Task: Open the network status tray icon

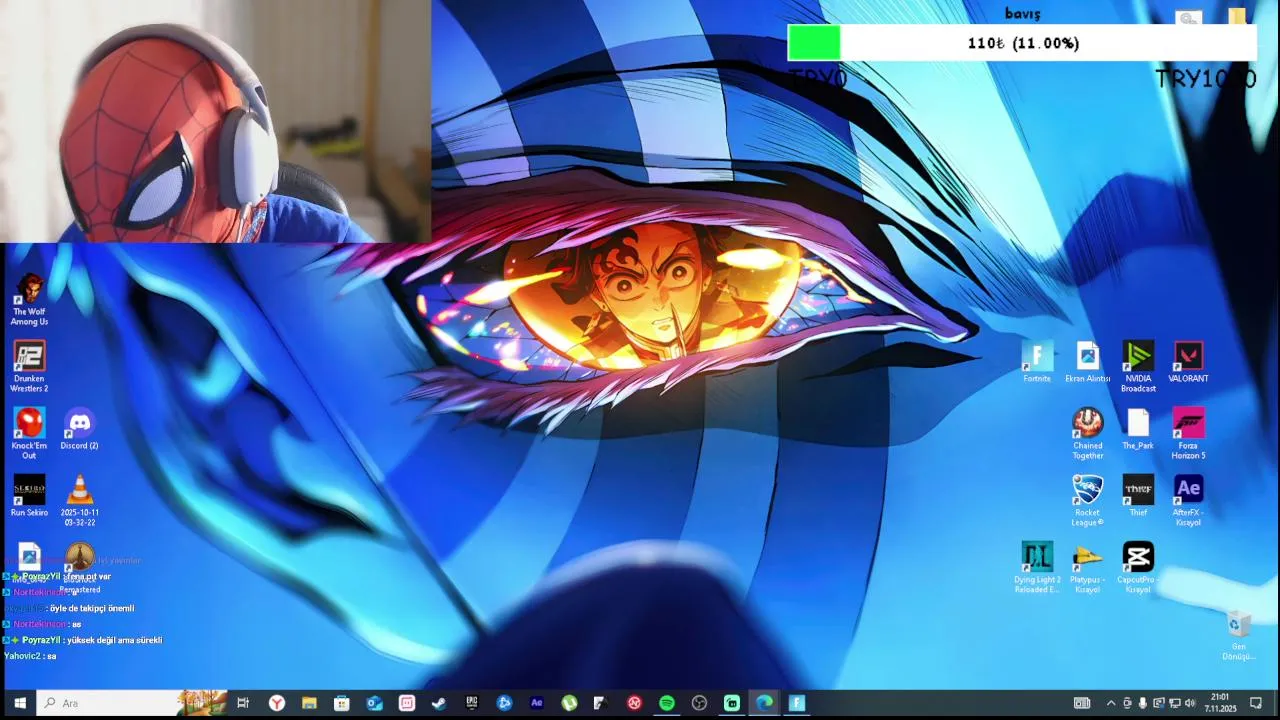Action: click(1175, 703)
